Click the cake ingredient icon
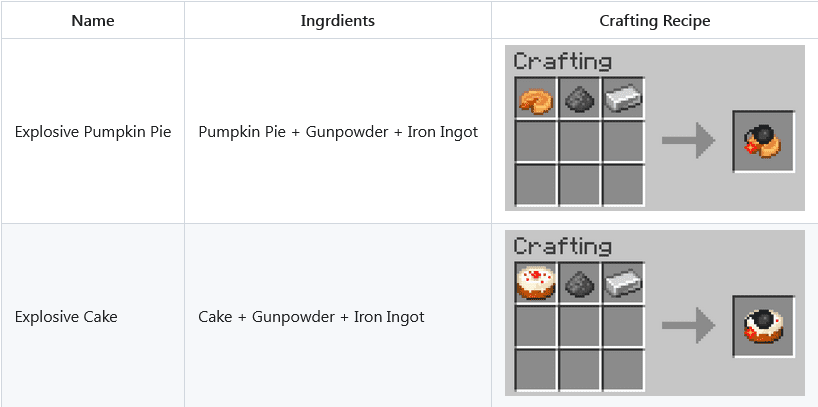This screenshot has height=407, width=818. (x=536, y=283)
